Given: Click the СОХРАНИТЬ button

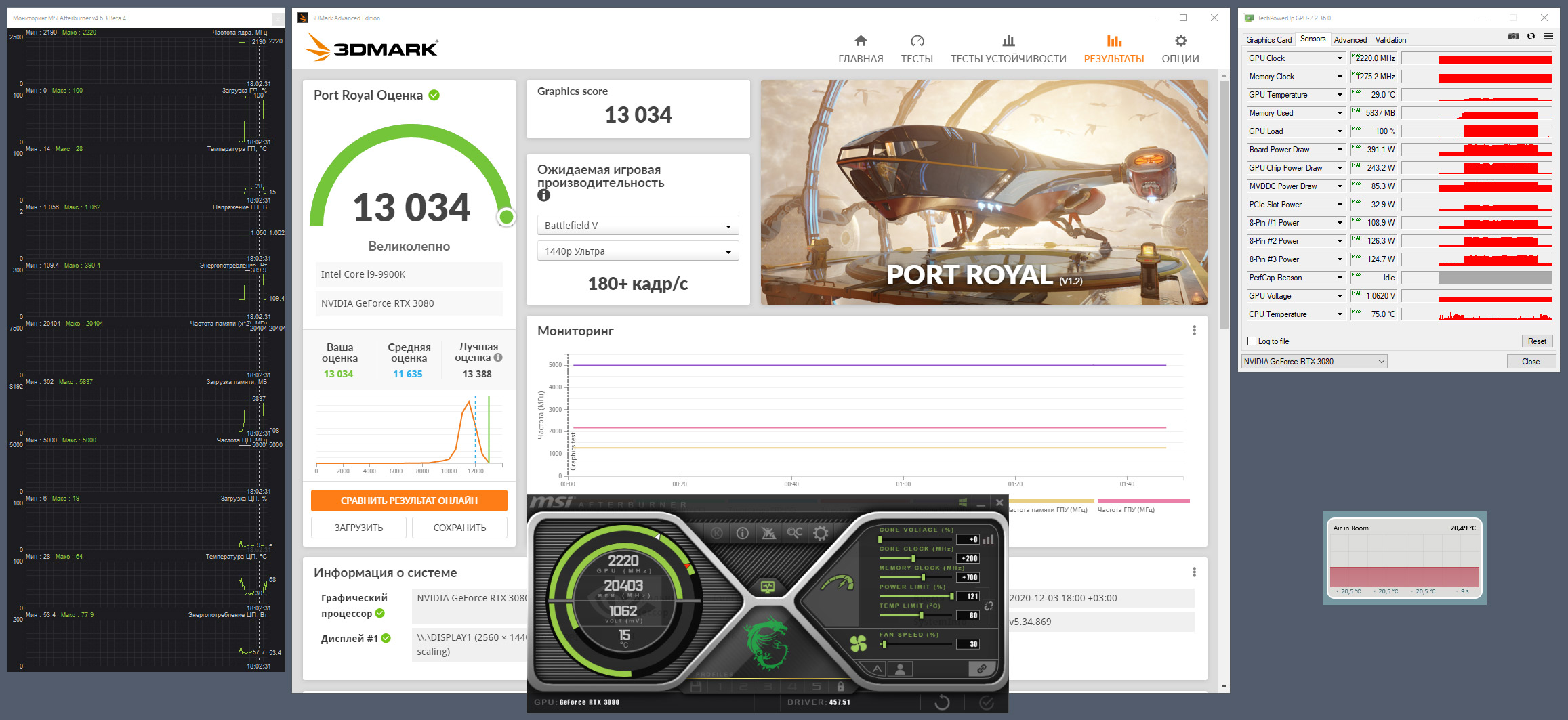Looking at the screenshot, I should point(459,528).
